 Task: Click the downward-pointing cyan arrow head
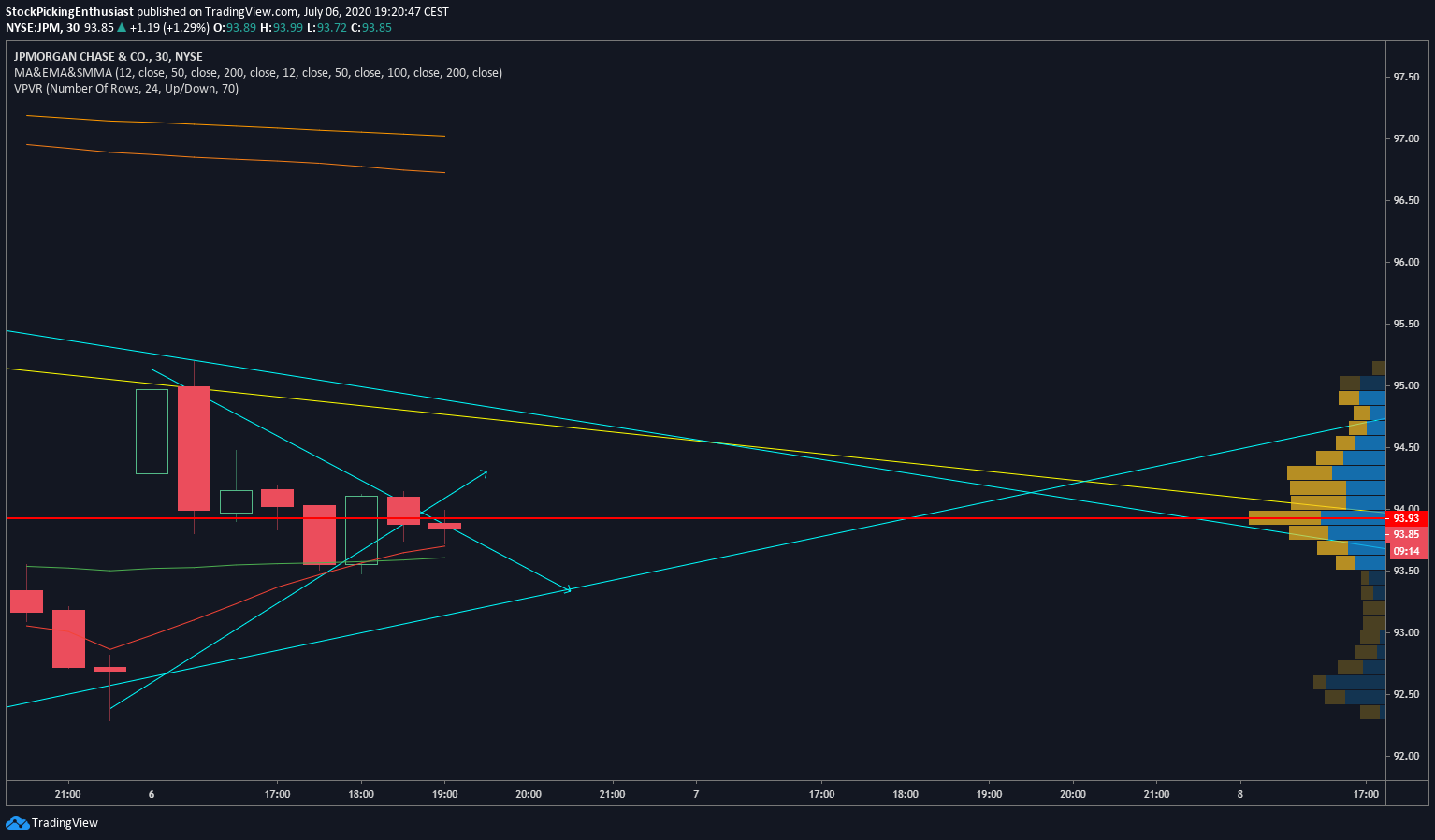coord(566,589)
